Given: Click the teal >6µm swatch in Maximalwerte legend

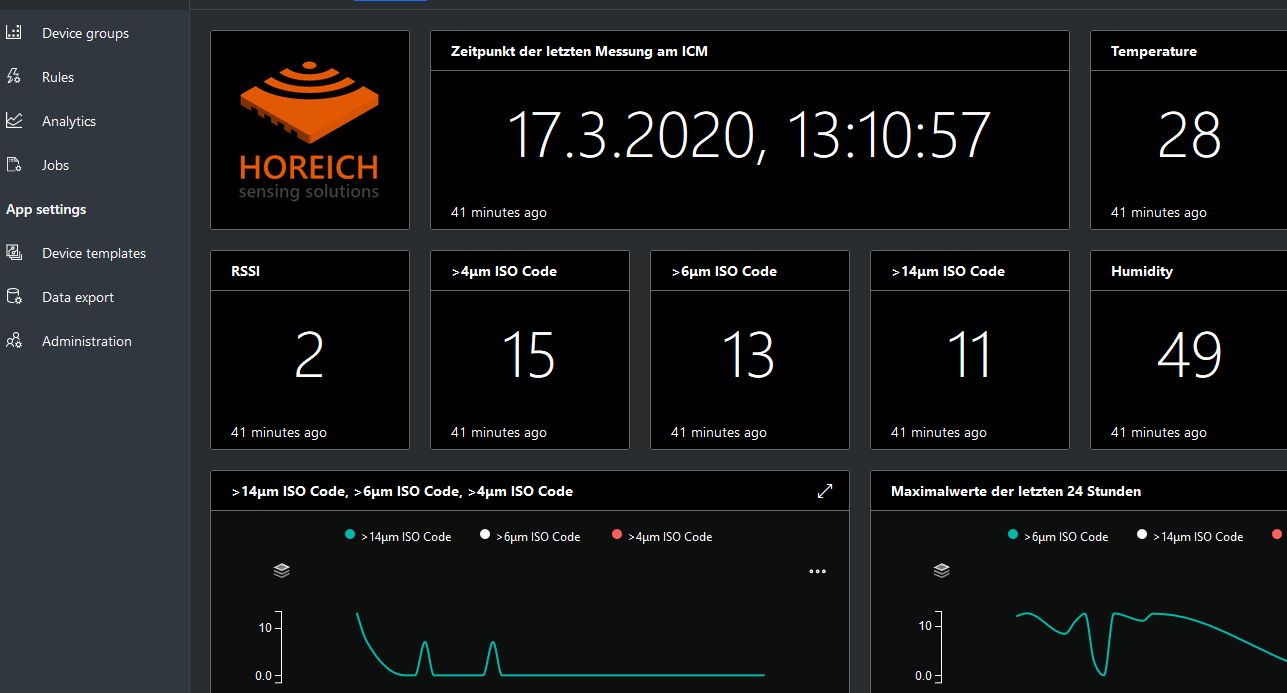Looking at the screenshot, I should tap(1013, 535).
